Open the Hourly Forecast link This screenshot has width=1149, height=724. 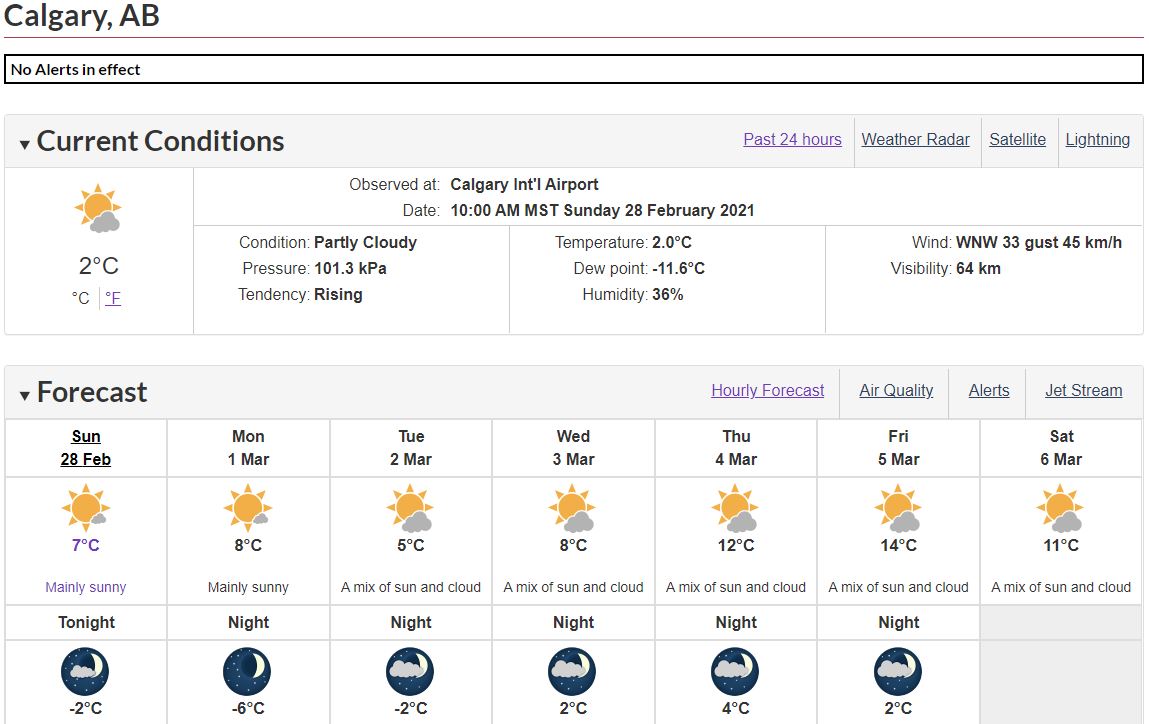click(767, 391)
